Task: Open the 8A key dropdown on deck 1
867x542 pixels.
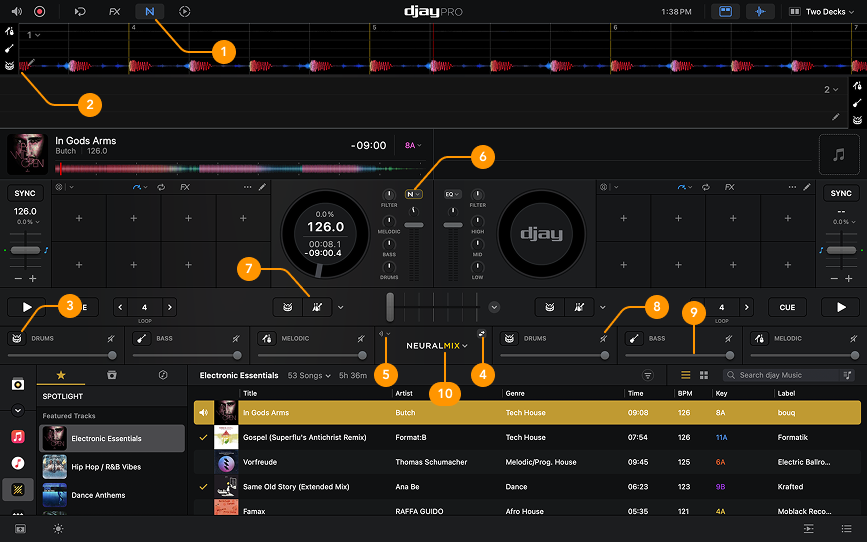Action: pos(413,145)
